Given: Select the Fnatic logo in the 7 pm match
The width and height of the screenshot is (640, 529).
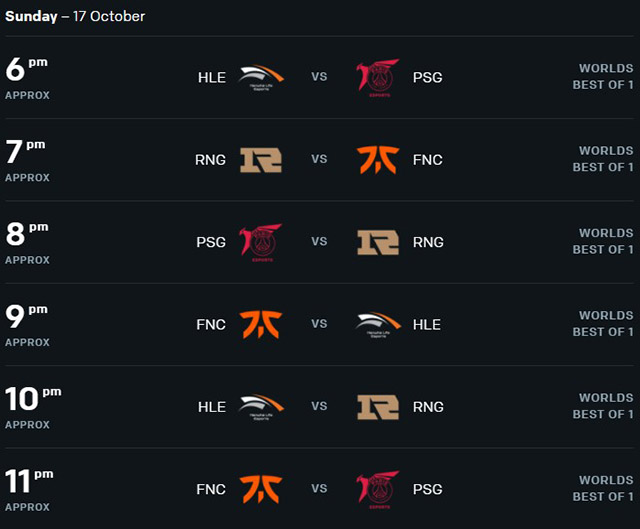Looking at the screenshot, I should (378, 160).
